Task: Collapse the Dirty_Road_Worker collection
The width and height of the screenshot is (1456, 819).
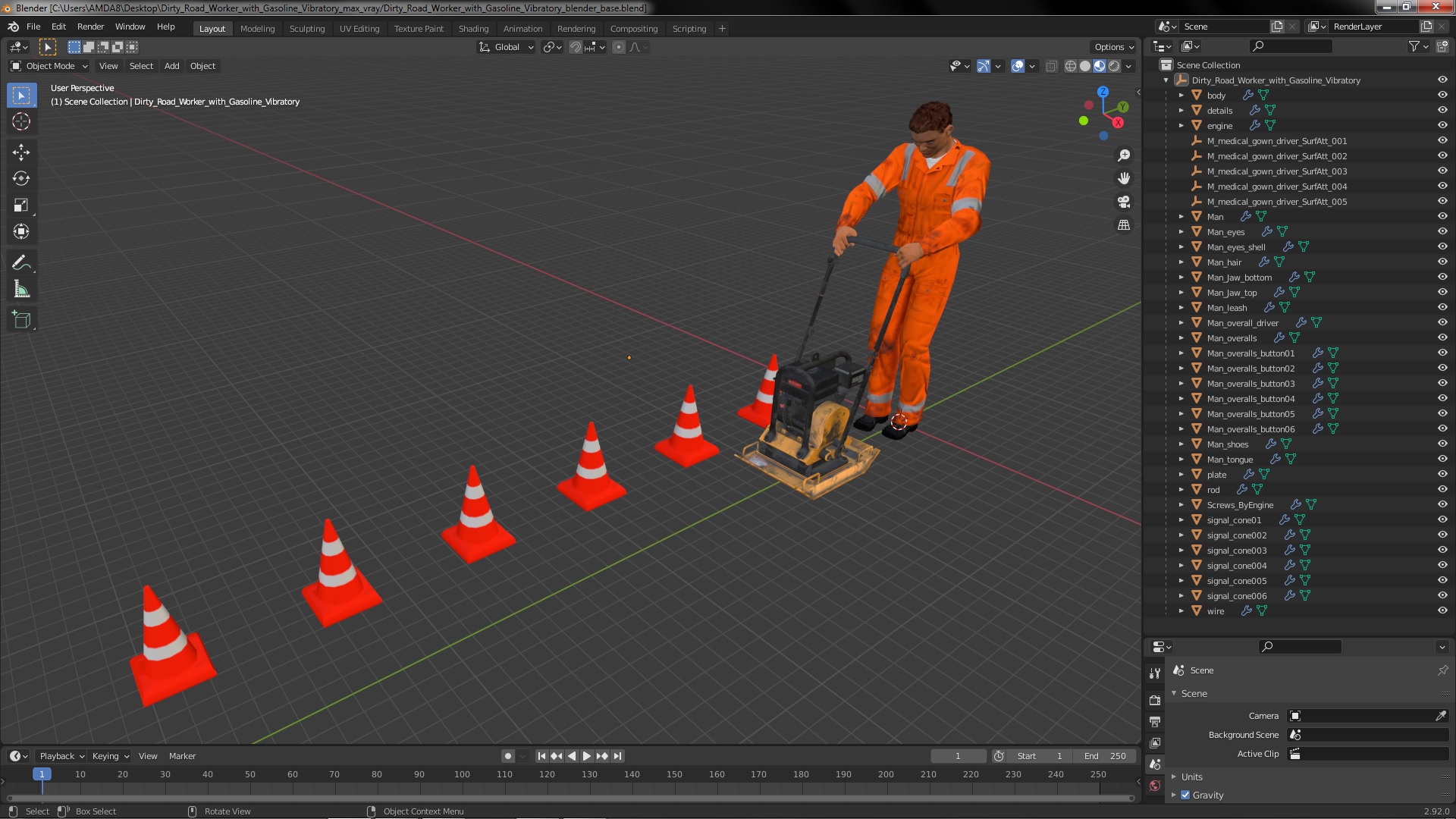Action: [x=1166, y=80]
